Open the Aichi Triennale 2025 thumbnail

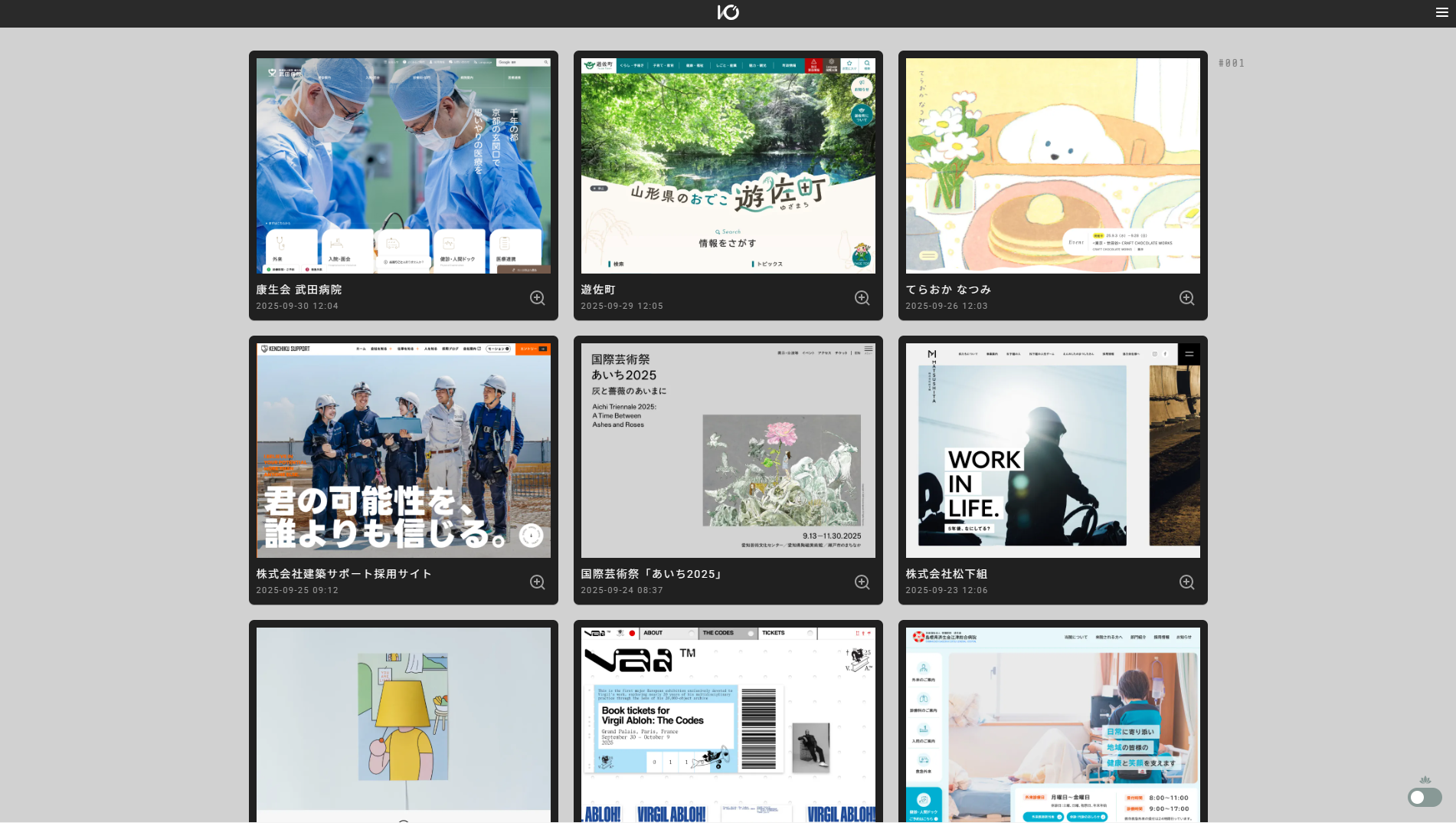(x=728, y=451)
